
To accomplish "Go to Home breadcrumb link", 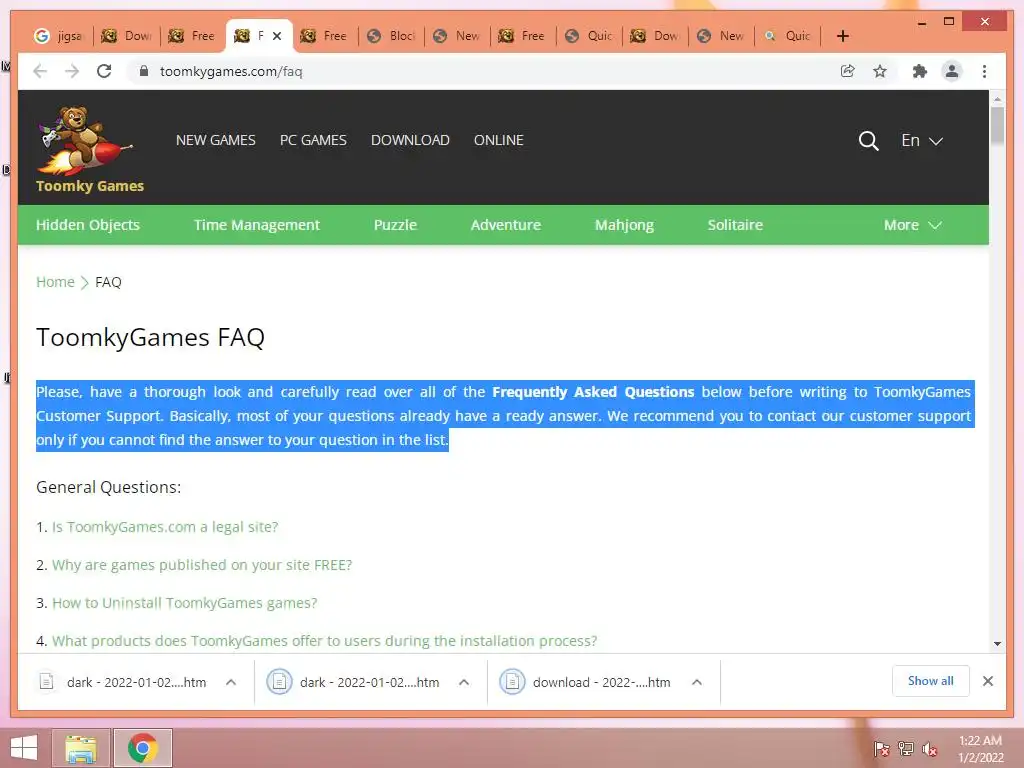I will 55,282.
